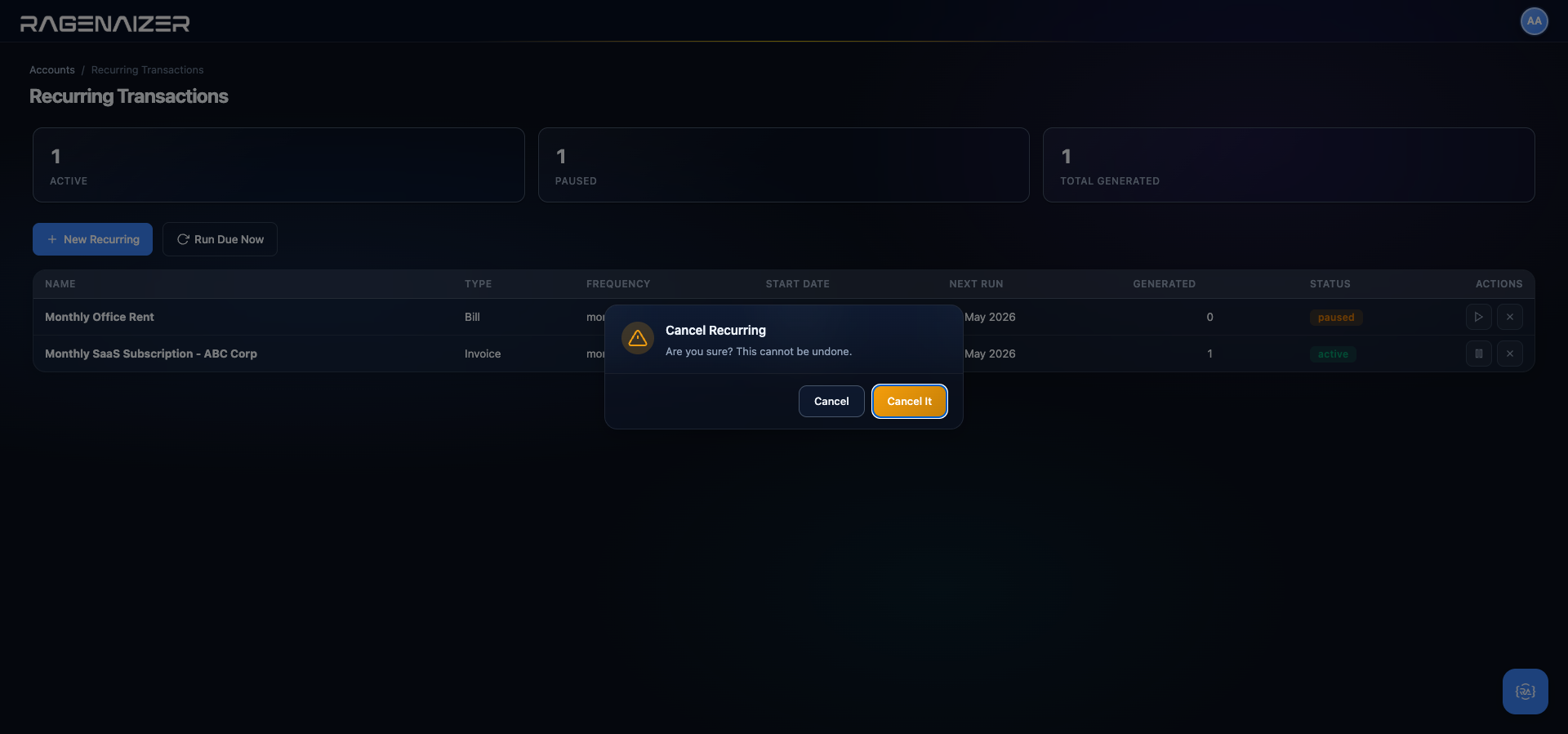Image resolution: width=1568 pixels, height=734 pixels.
Task: Open the AA user avatar menu
Action: click(1534, 21)
